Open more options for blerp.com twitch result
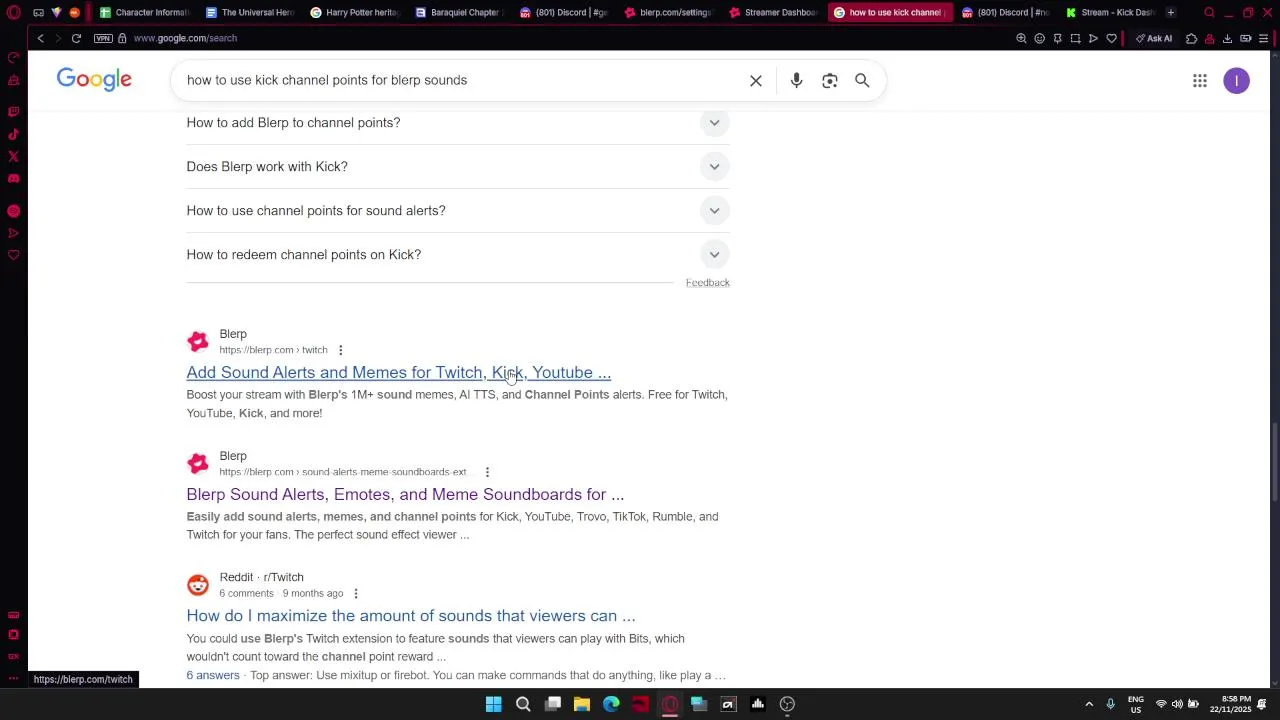Image resolution: width=1280 pixels, height=720 pixels. (340, 350)
